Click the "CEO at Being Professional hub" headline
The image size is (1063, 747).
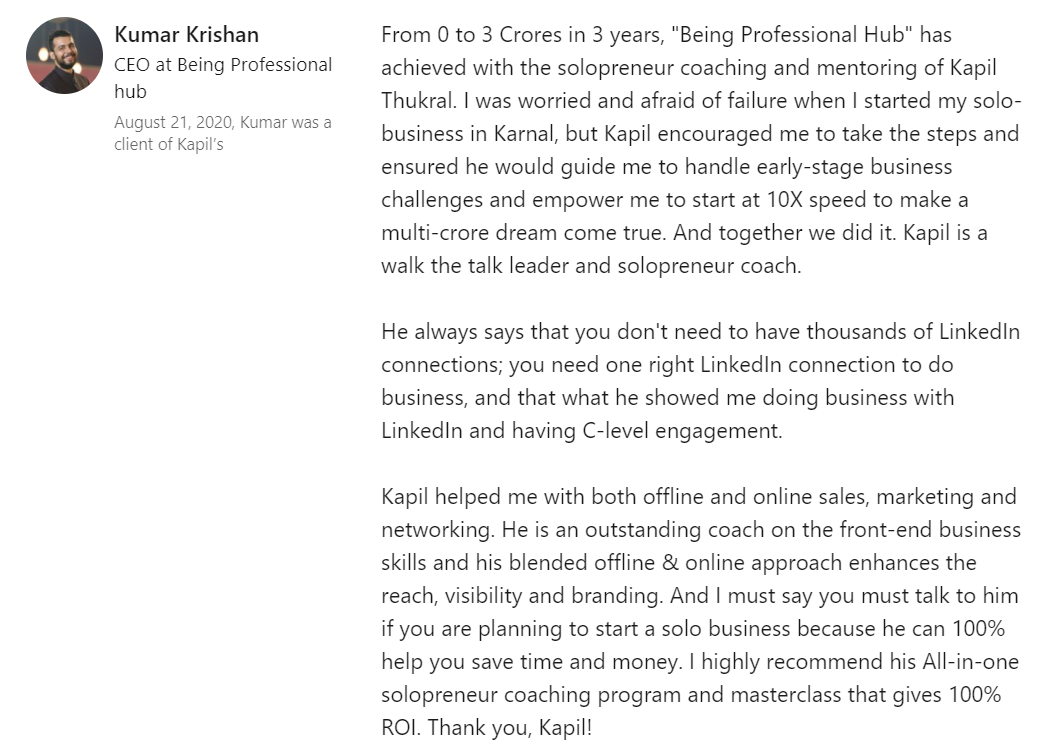pos(223,78)
